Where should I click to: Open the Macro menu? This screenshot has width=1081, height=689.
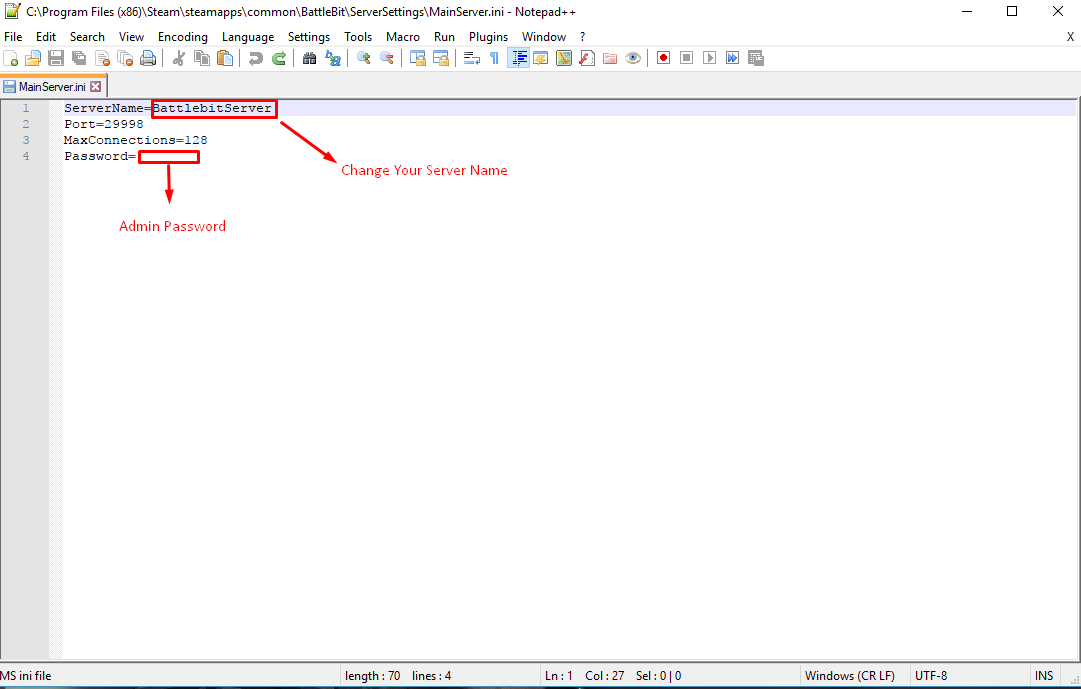403,37
